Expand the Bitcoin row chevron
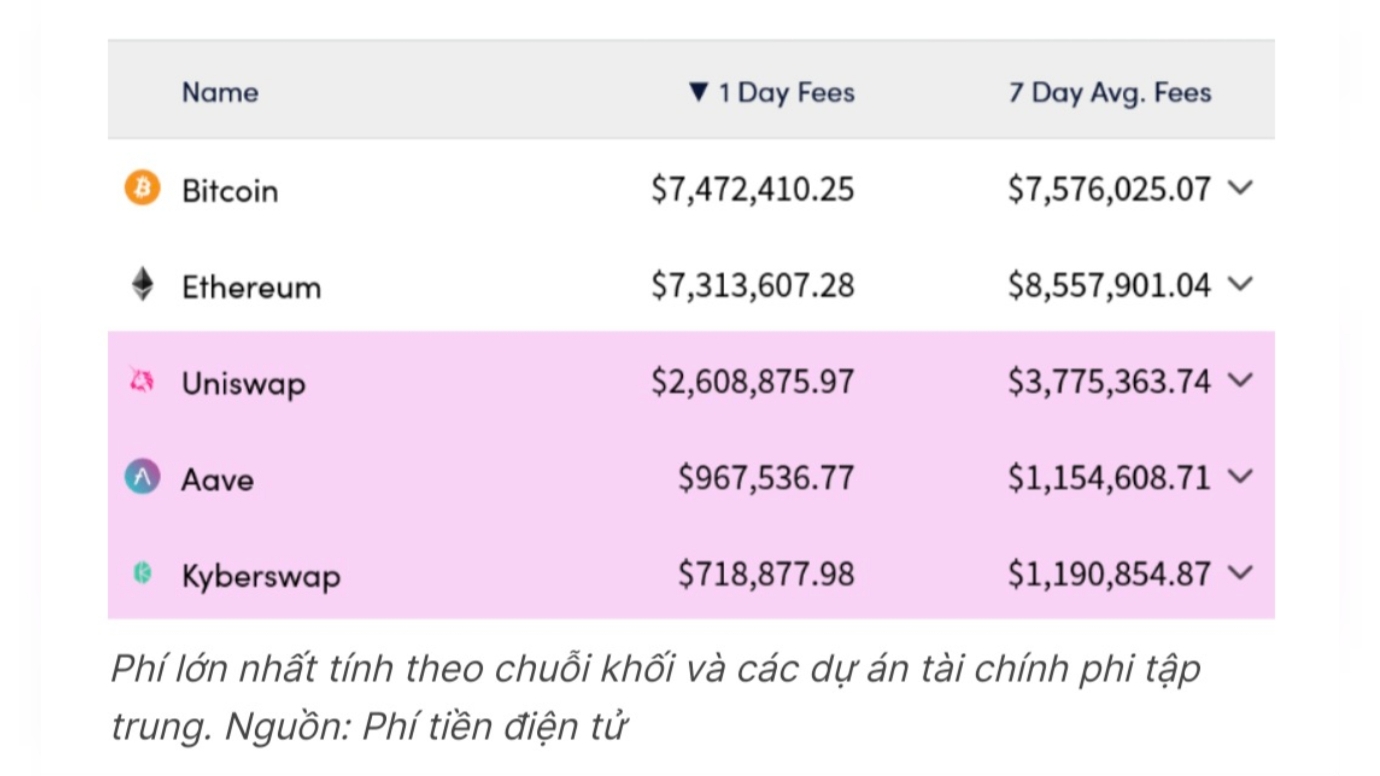 click(x=1240, y=188)
